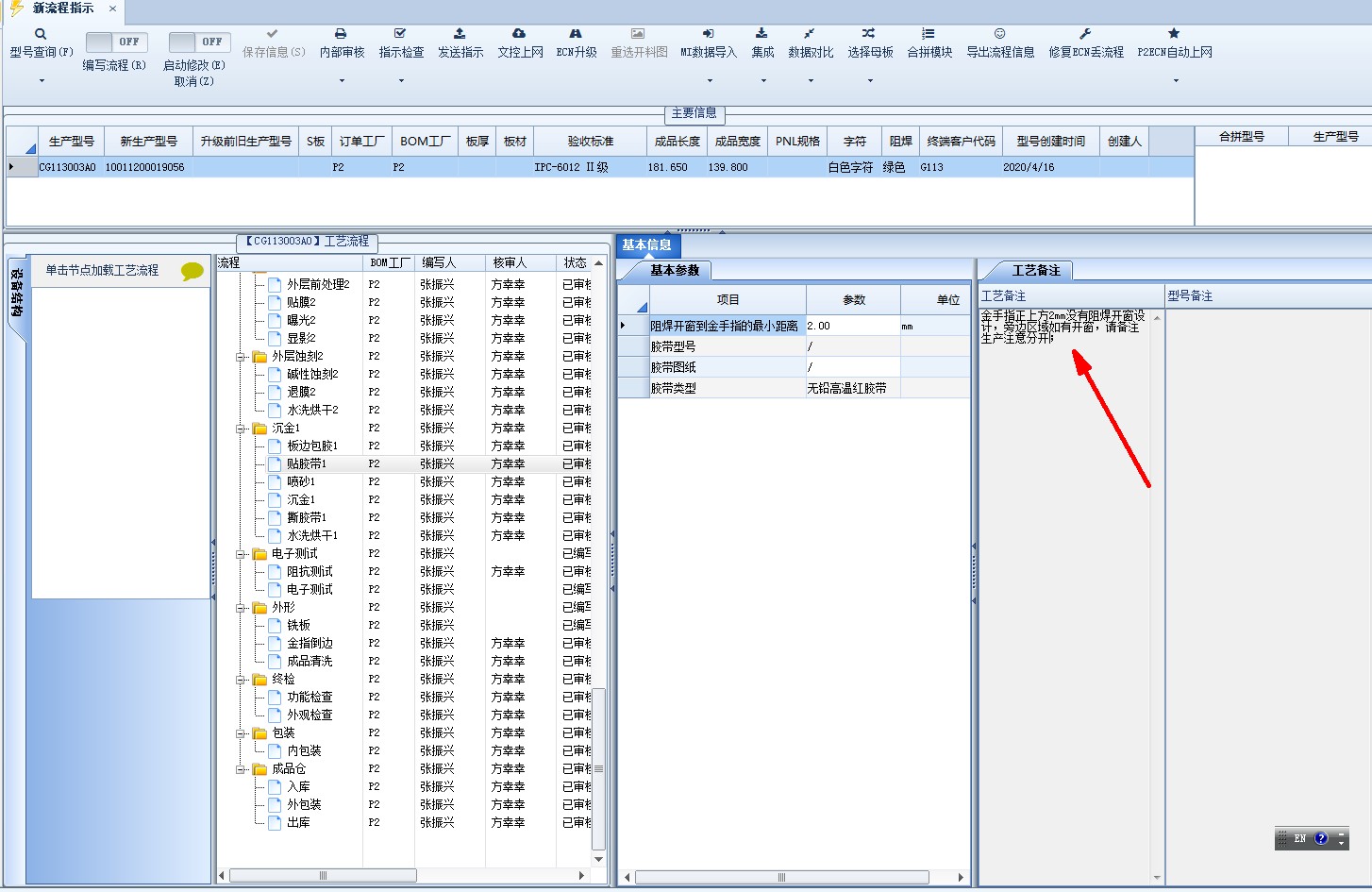Viewport: 1372px width, 892px height.
Task: Open the 内部审核 dropdown arrow
Action: pyautogui.click(x=342, y=81)
